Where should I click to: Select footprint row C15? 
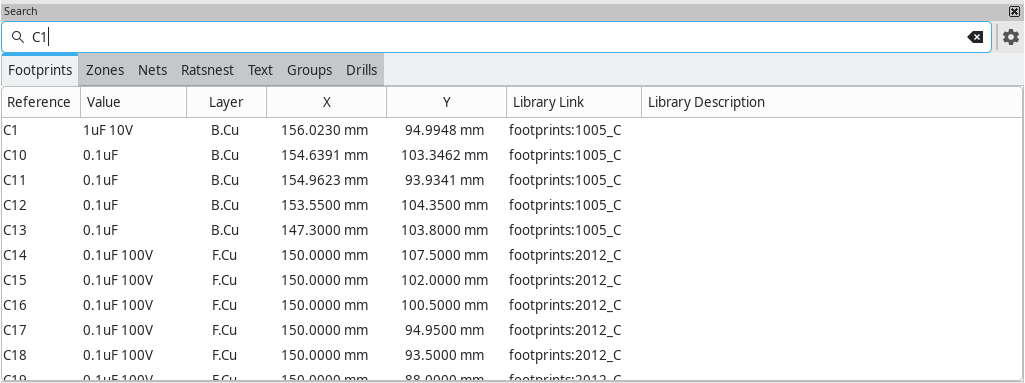coord(512,280)
